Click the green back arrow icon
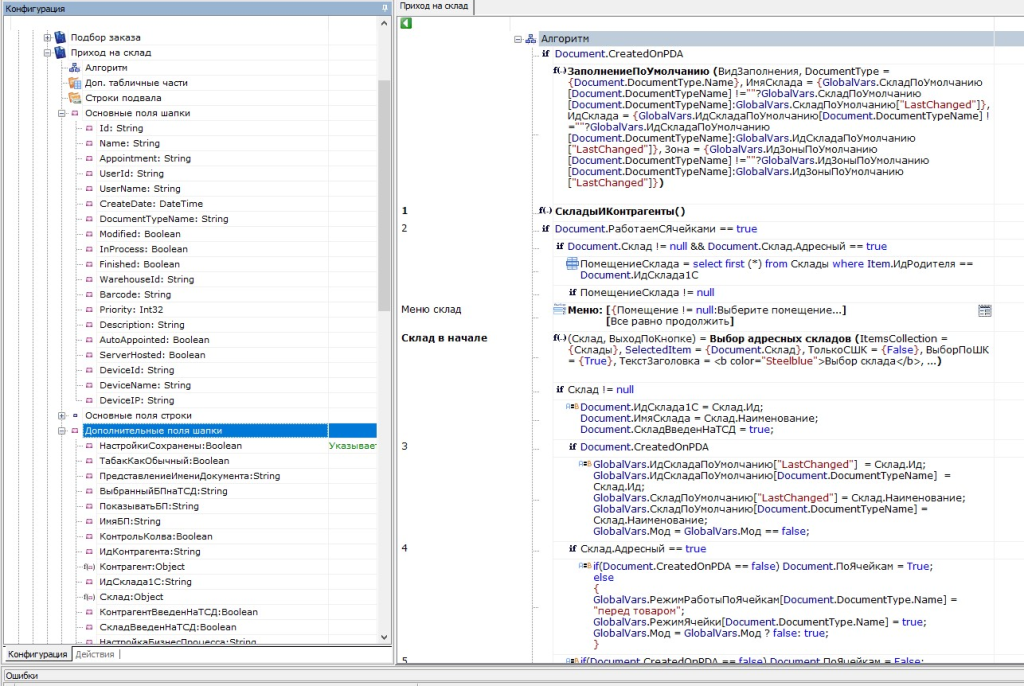The height and width of the screenshot is (686, 1024). [x=406, y=24]
